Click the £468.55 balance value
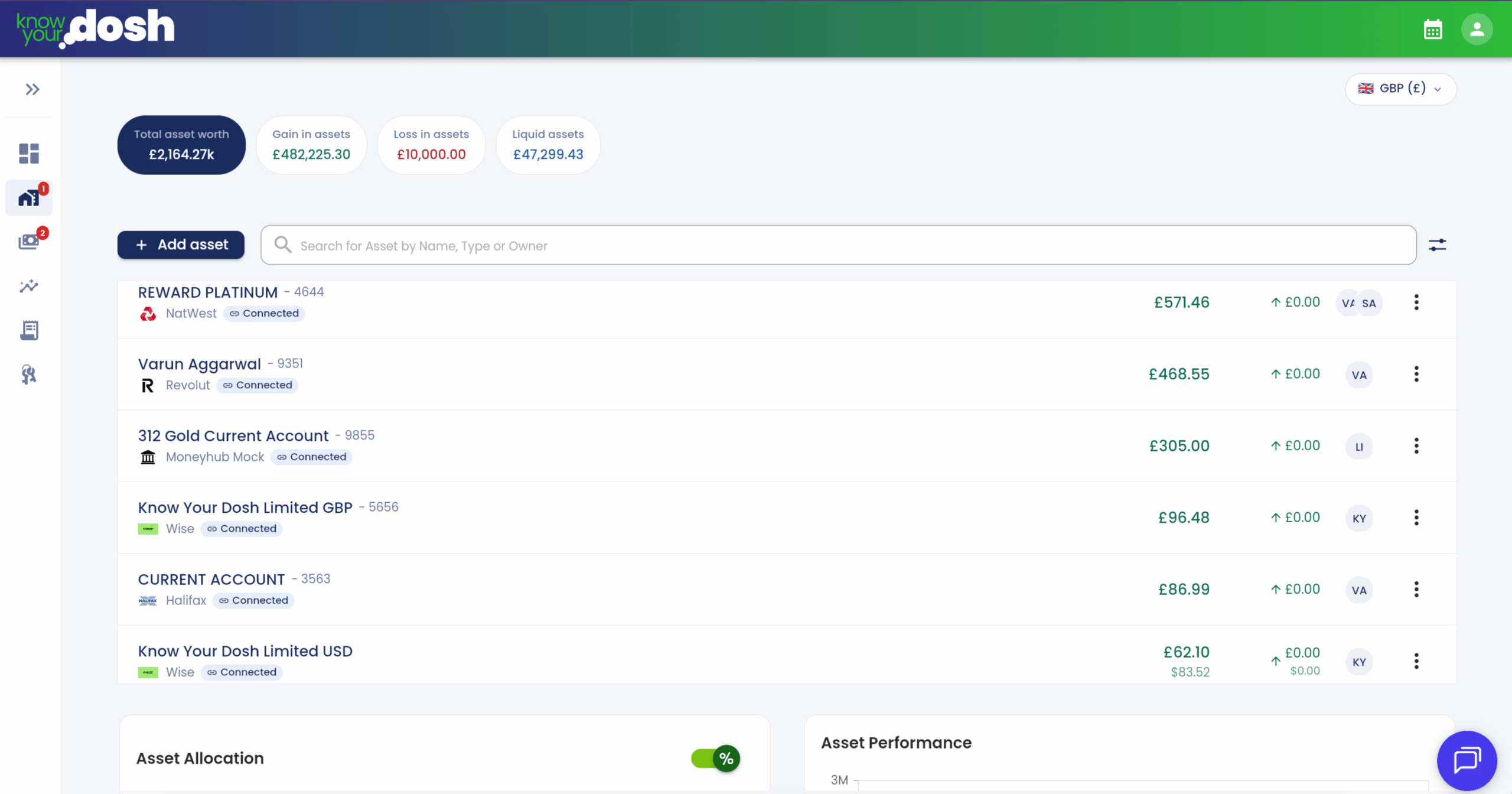Image resolution: width=1512 pixels, height=794 pixels. click(x=1179, y=374)
